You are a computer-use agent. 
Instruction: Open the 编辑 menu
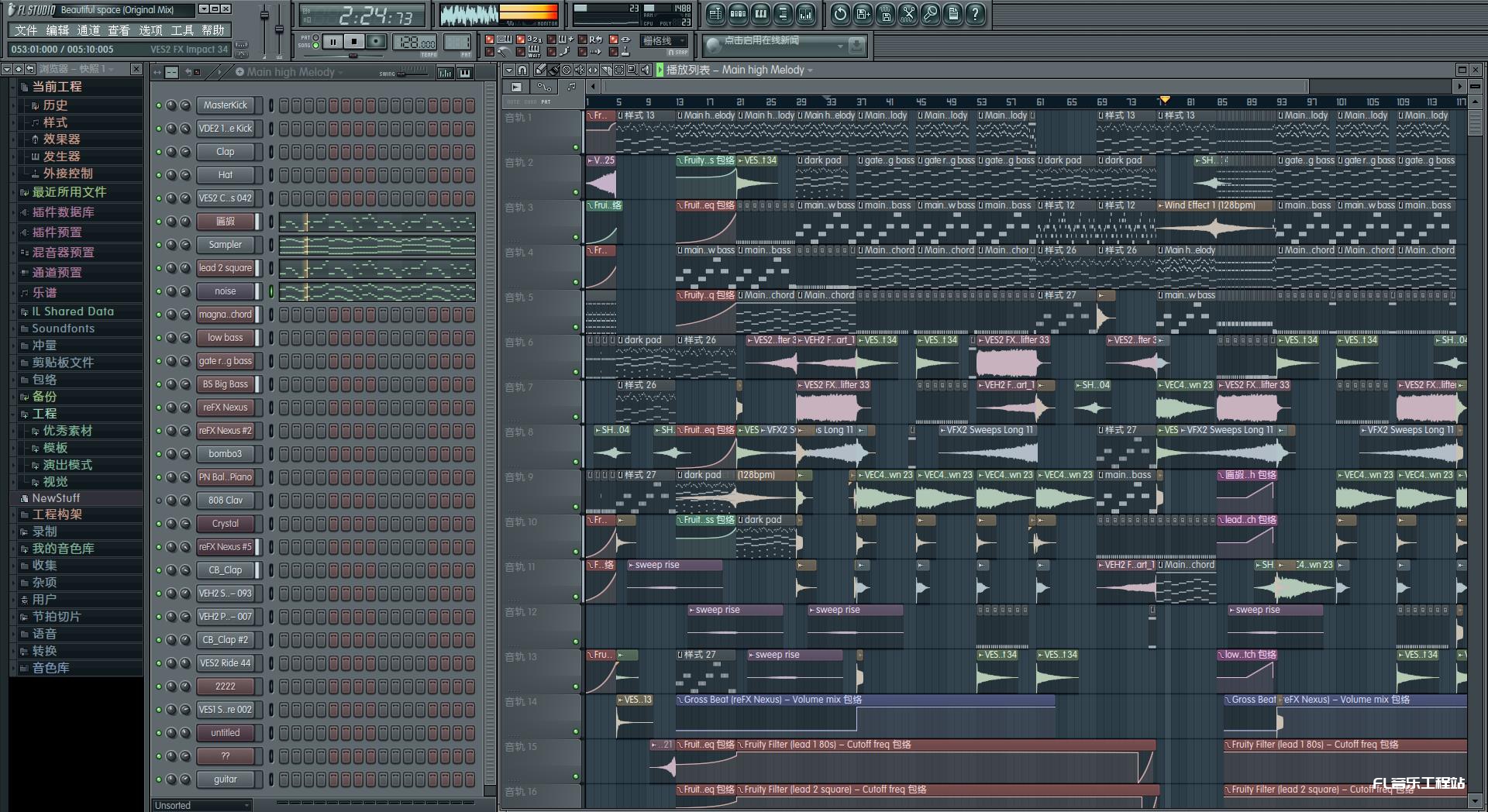57,30
